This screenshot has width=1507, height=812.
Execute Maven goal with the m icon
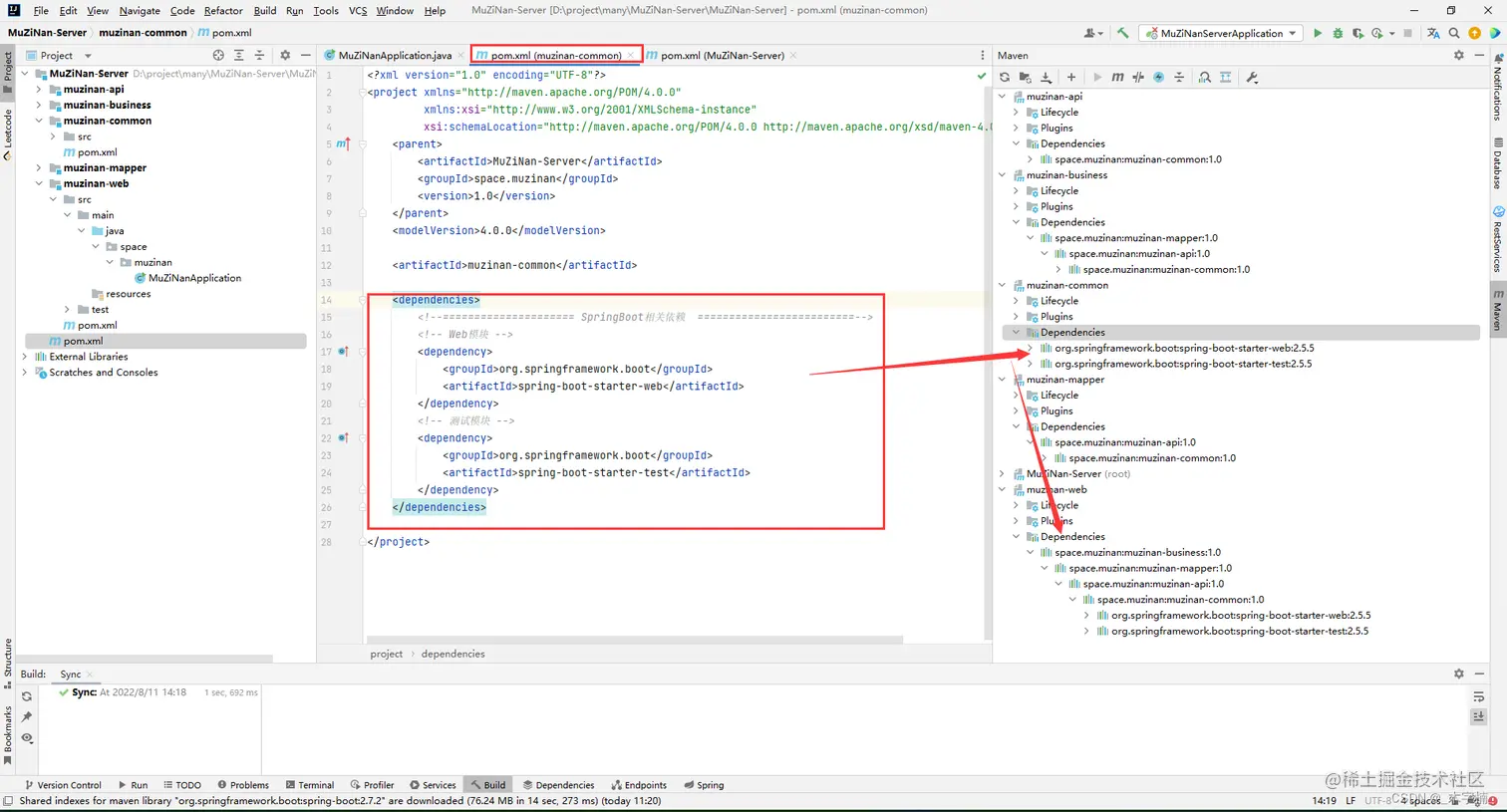point(1117,77)
